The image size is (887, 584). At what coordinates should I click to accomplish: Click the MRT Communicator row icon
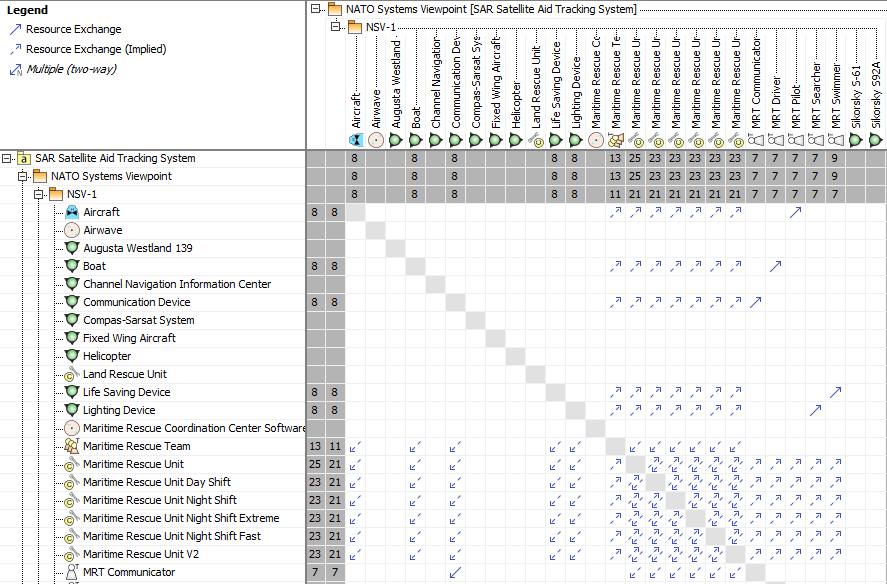pos(72,572)
